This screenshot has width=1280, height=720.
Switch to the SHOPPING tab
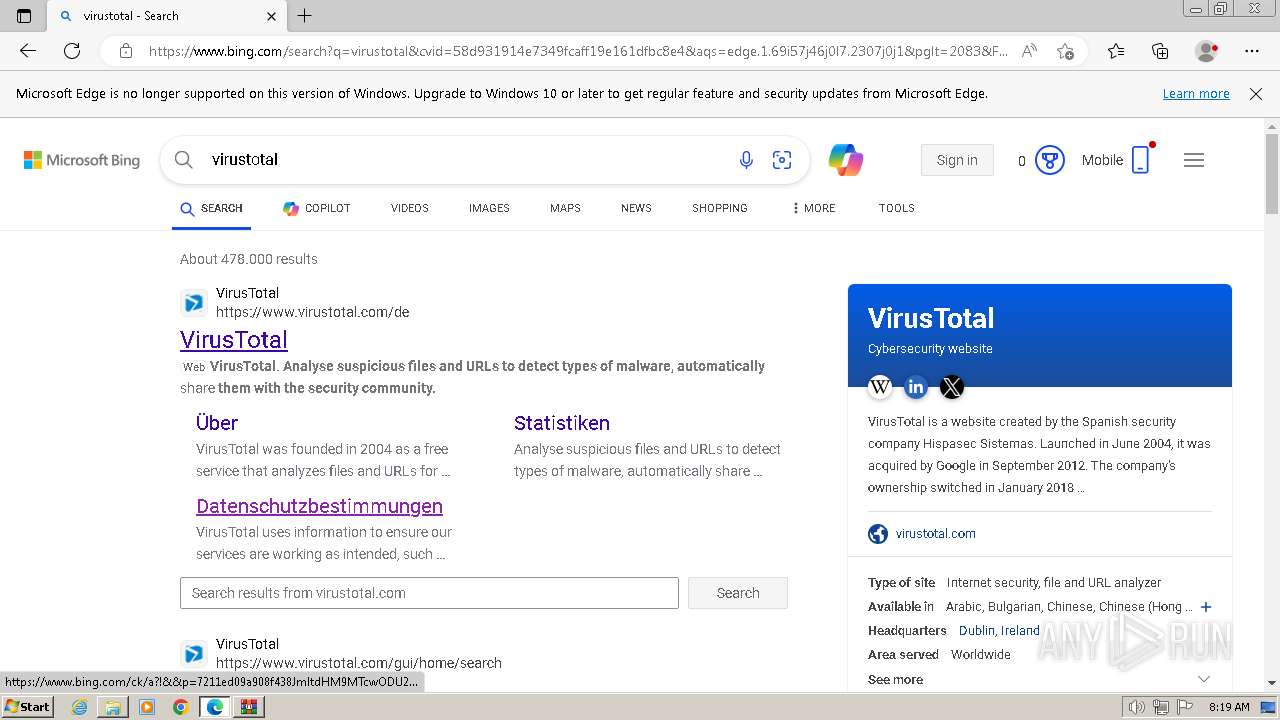click(720, 209)
